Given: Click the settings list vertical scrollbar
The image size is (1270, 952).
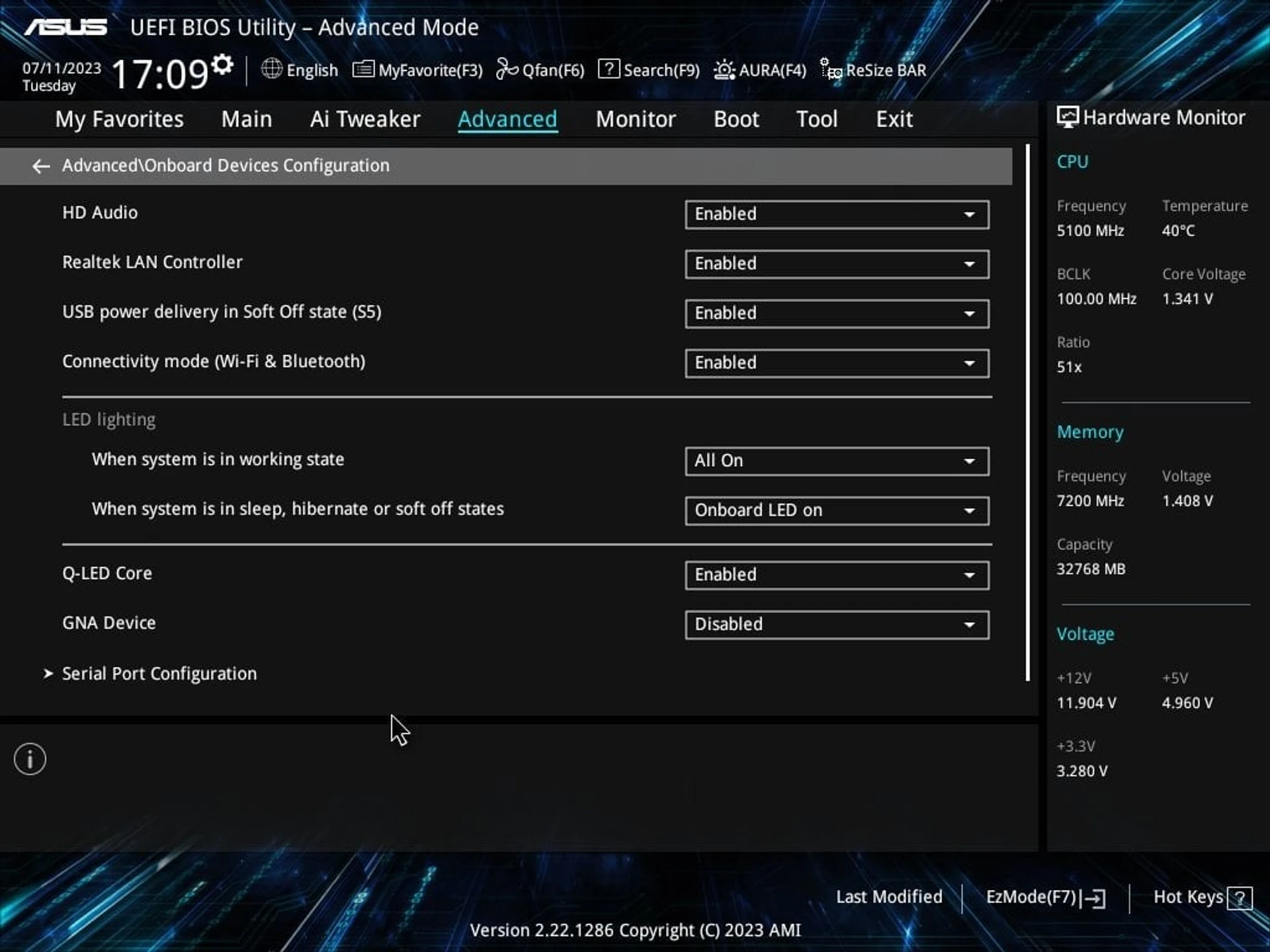Looking at the screenshot, I should pyautogui.click(x=1028, y=413).
